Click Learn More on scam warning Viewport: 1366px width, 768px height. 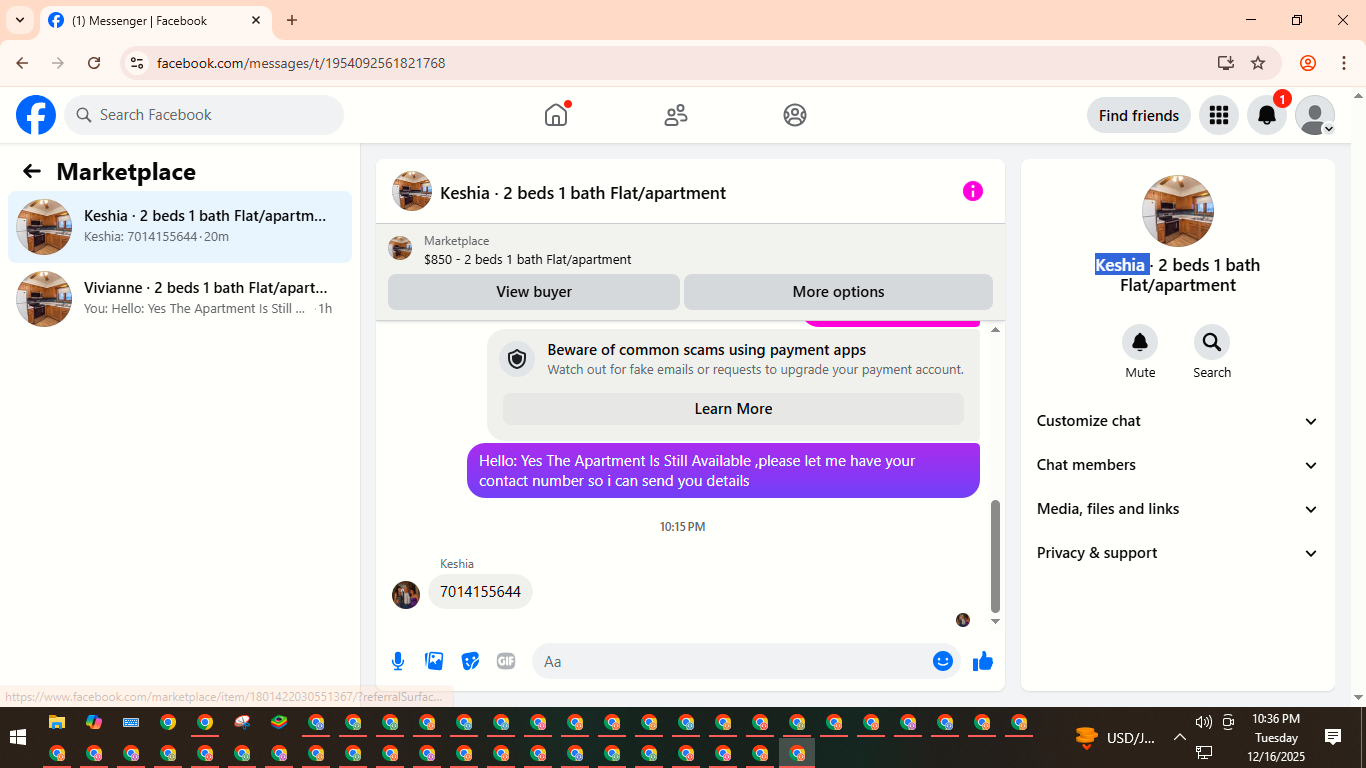point(733,409)
